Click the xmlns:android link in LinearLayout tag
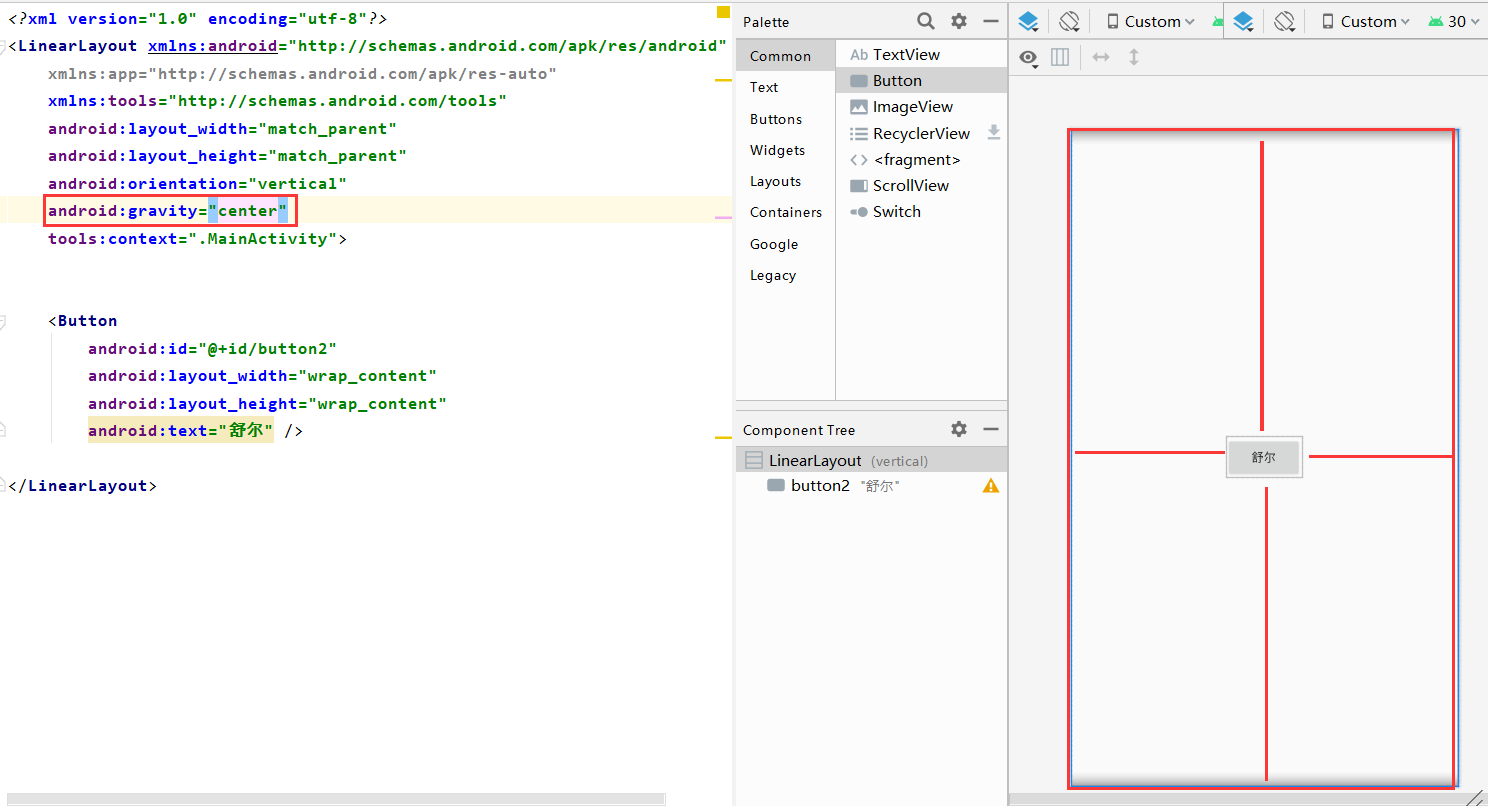Image resolution: width=1488 pixels, height=806 pixels. 213,46
